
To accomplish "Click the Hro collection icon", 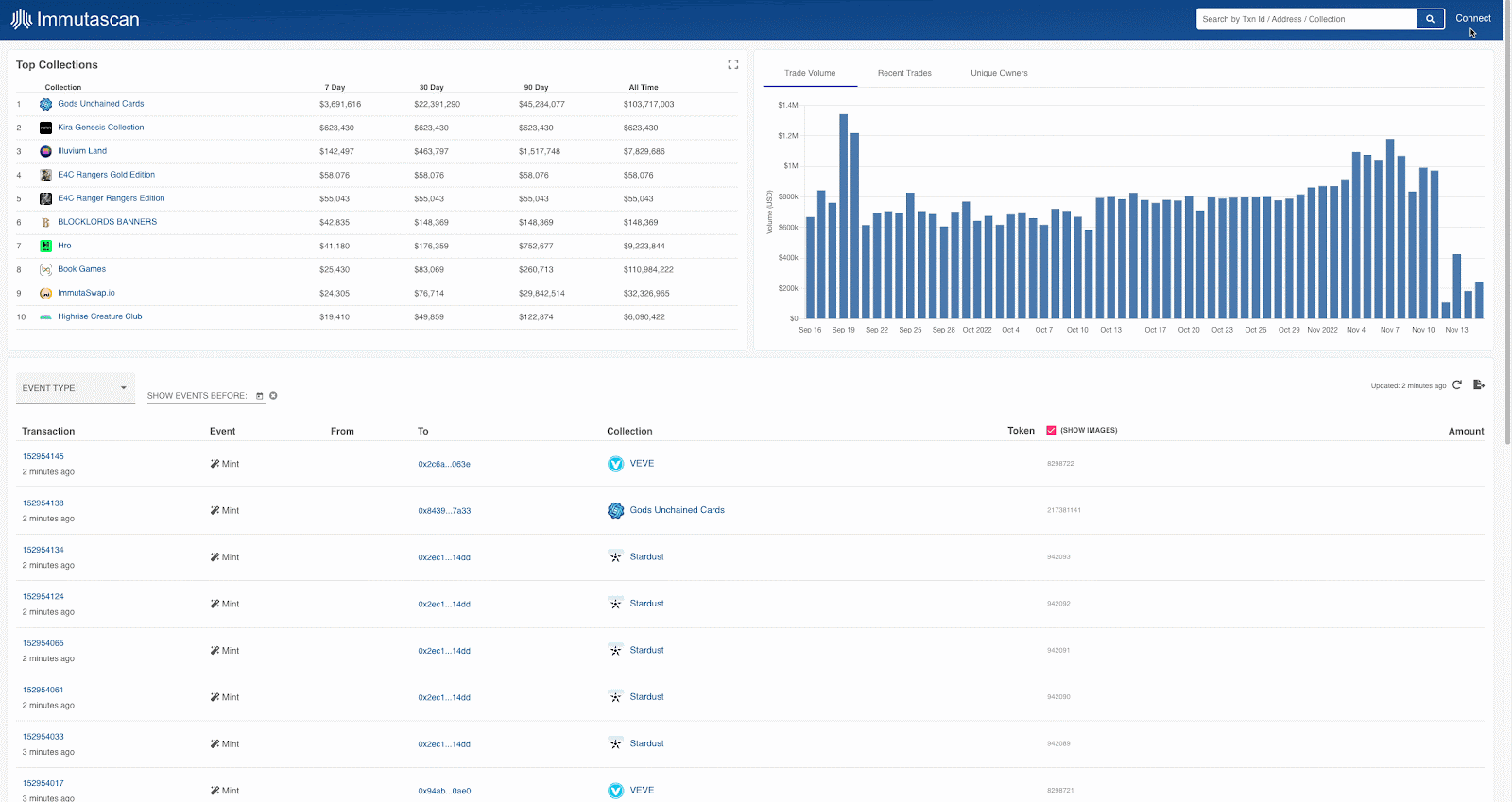I will click(45, 246).
